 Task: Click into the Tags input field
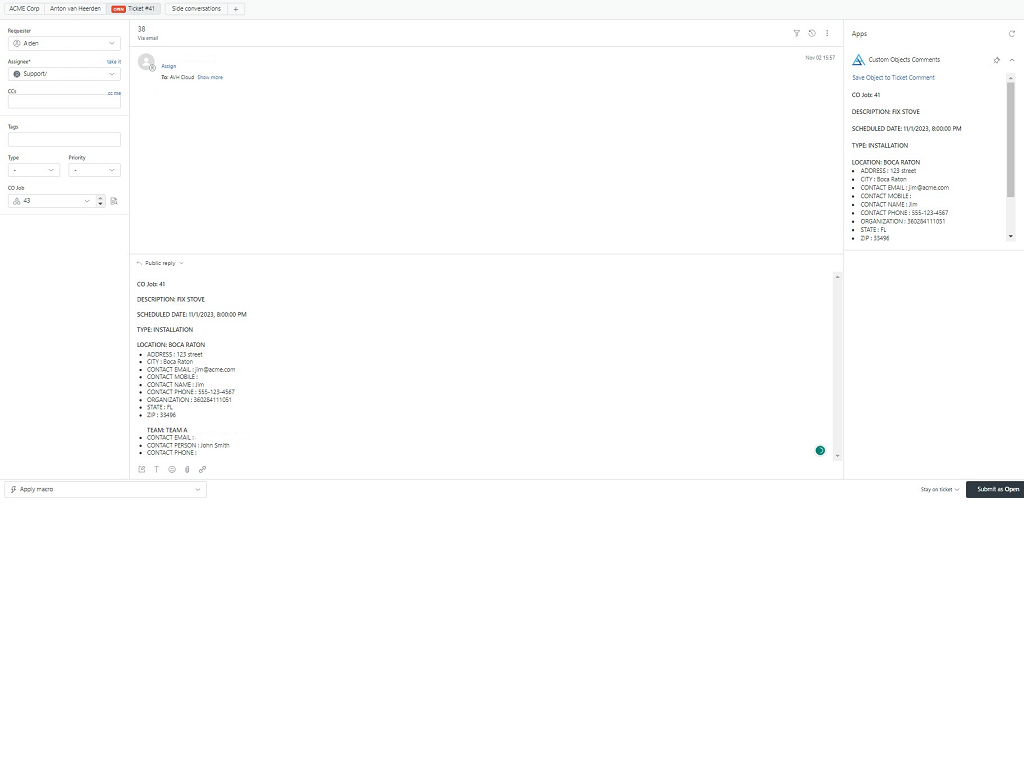64,140
